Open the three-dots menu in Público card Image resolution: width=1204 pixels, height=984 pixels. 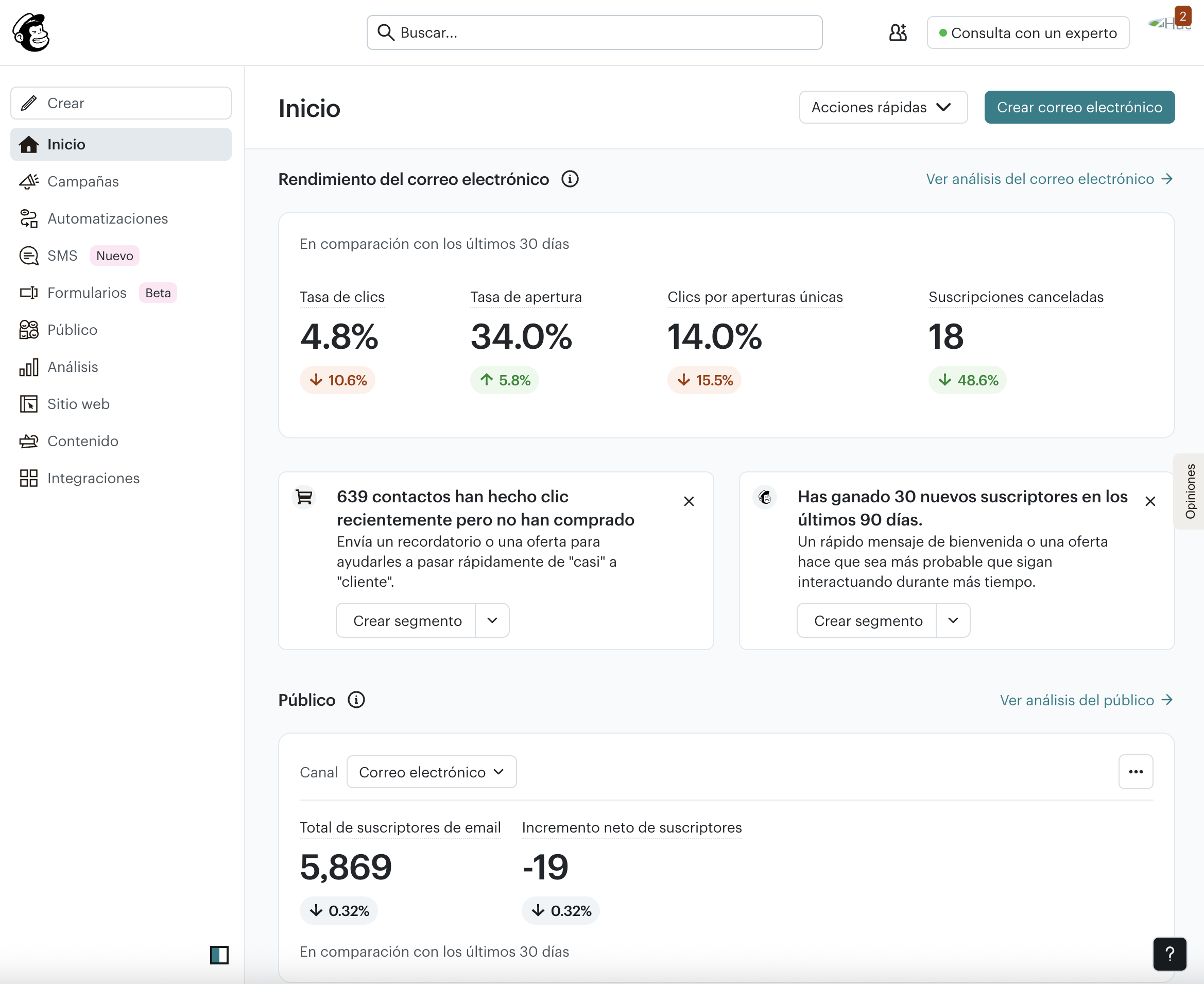1136,771
